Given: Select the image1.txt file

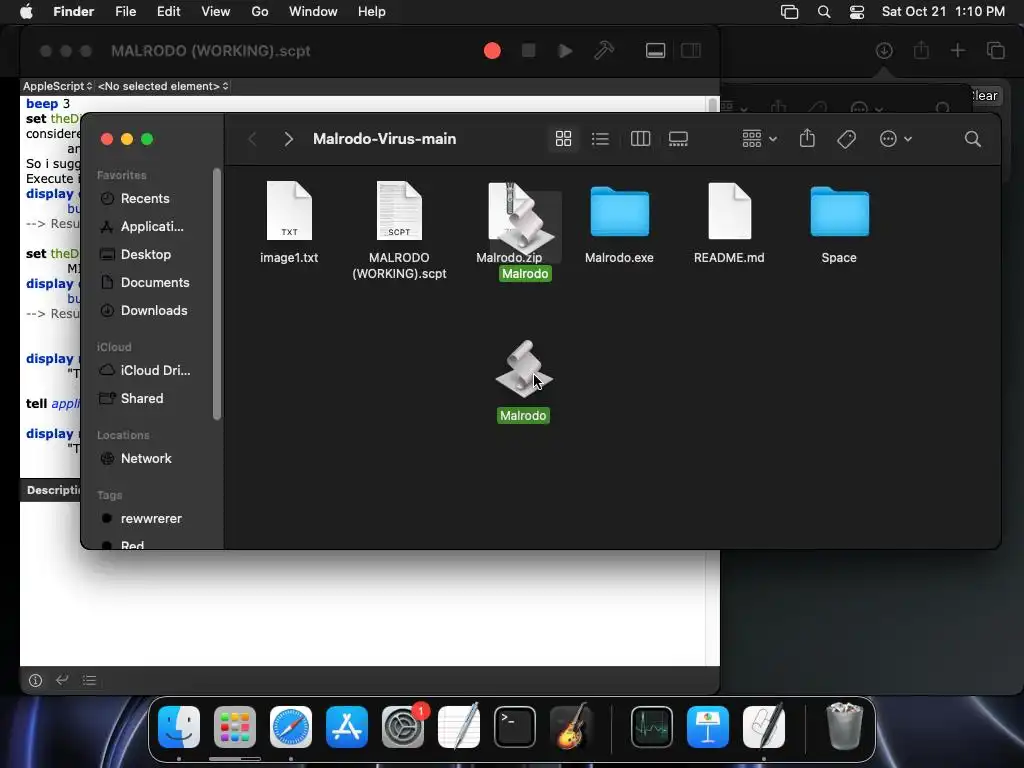Looking at the screenshot, I should pyautogui.click(x=289, y=222).
